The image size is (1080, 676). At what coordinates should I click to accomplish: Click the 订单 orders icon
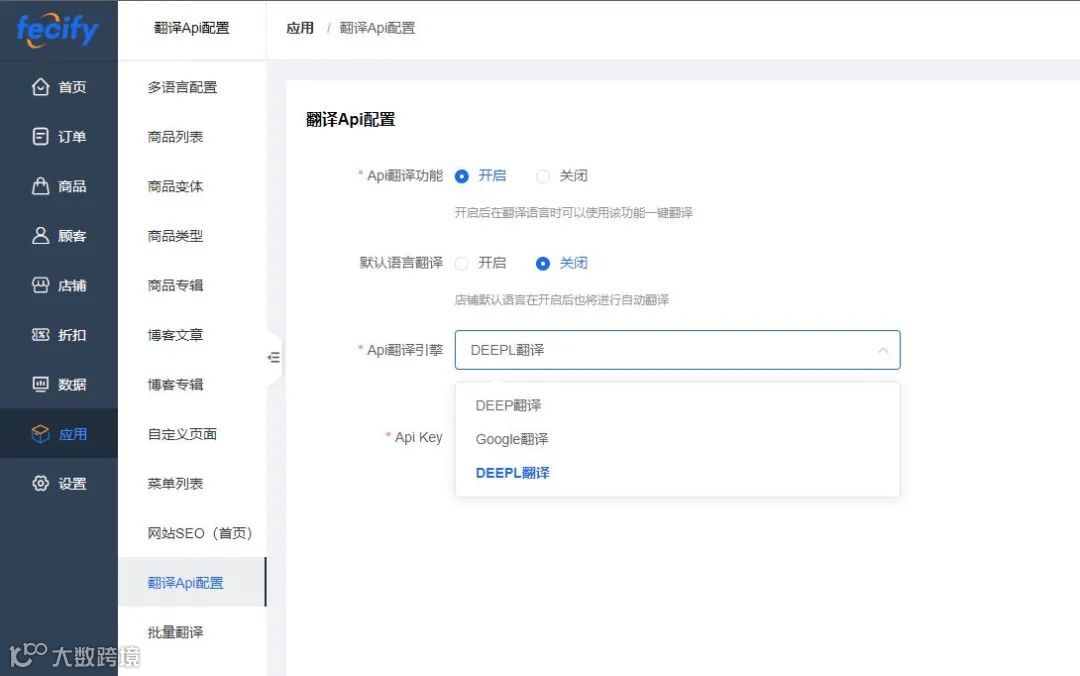pyautogui.click(x=41, y=136)
